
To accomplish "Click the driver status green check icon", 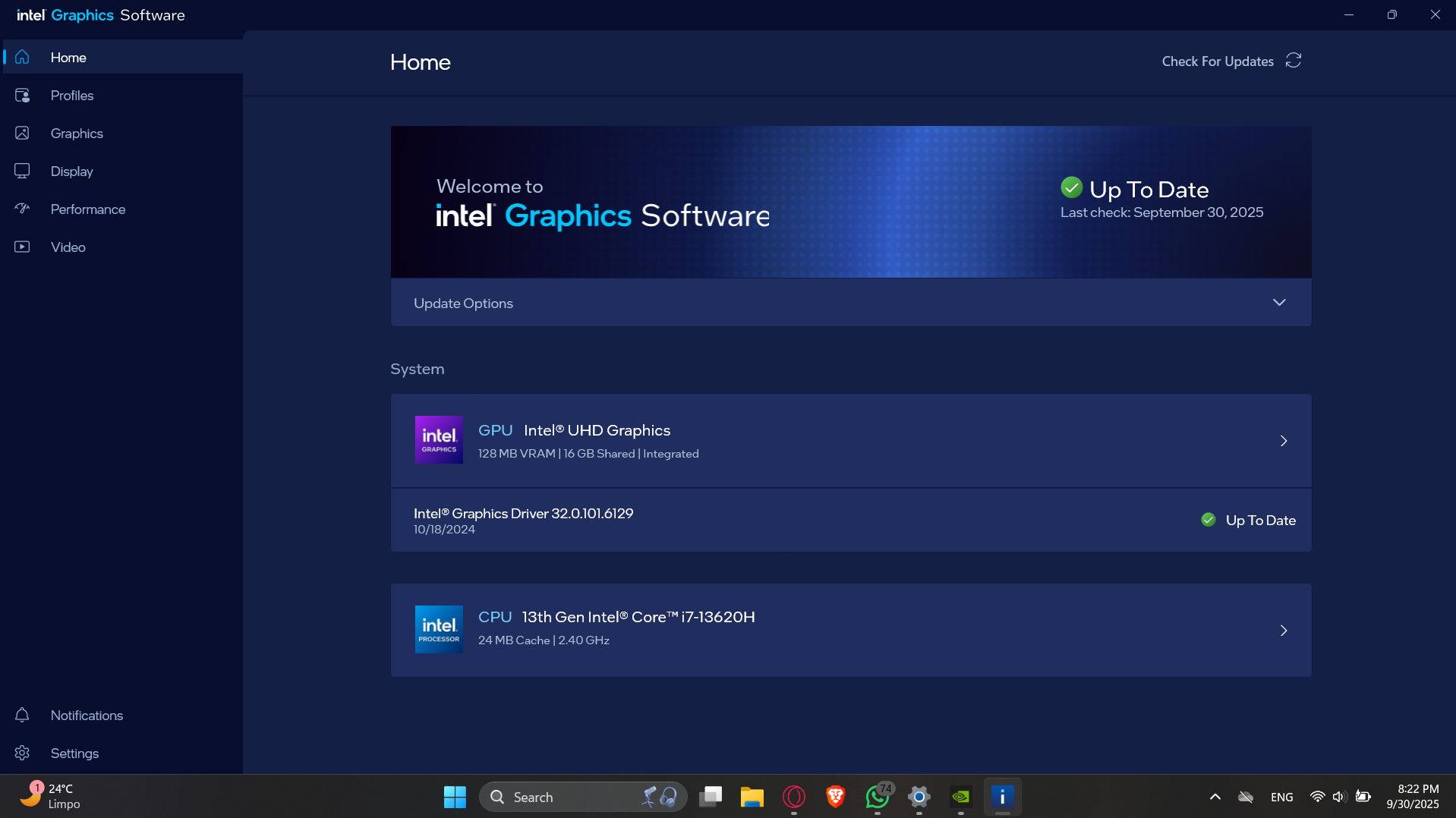I will click(x=1209, y=520).
